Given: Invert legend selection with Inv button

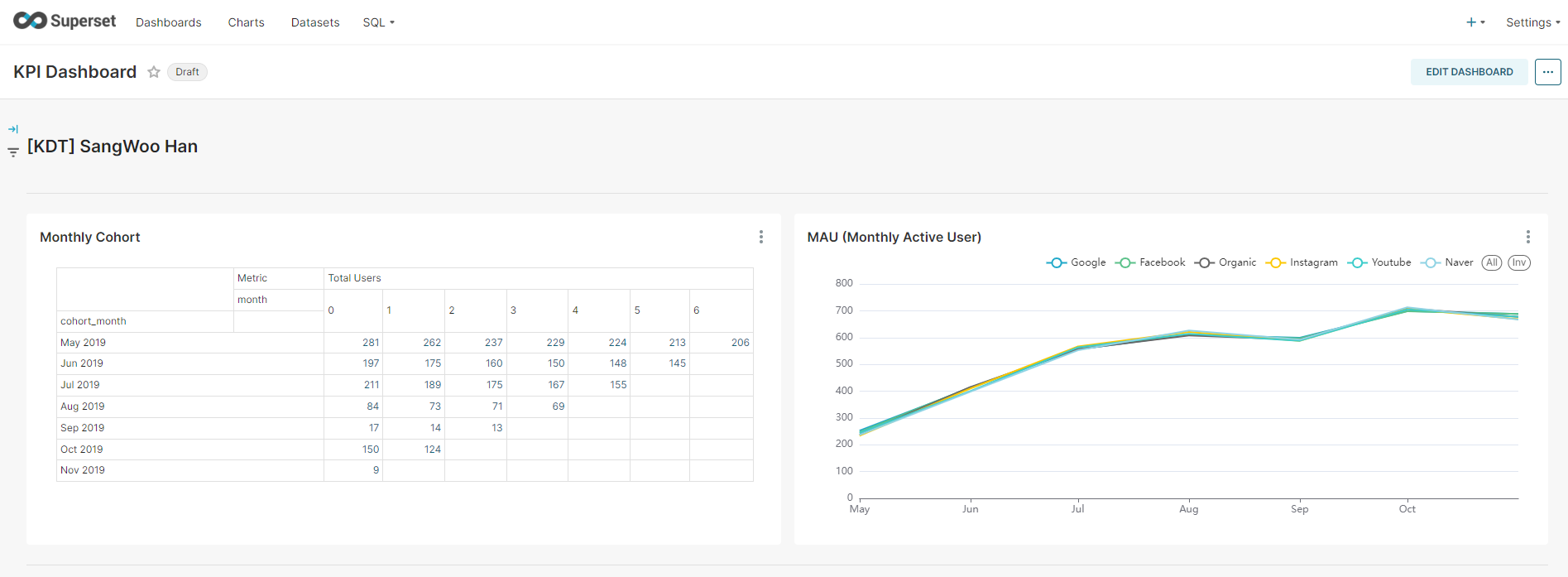Looking at the screenshot, I should [x=1519, y=262].
